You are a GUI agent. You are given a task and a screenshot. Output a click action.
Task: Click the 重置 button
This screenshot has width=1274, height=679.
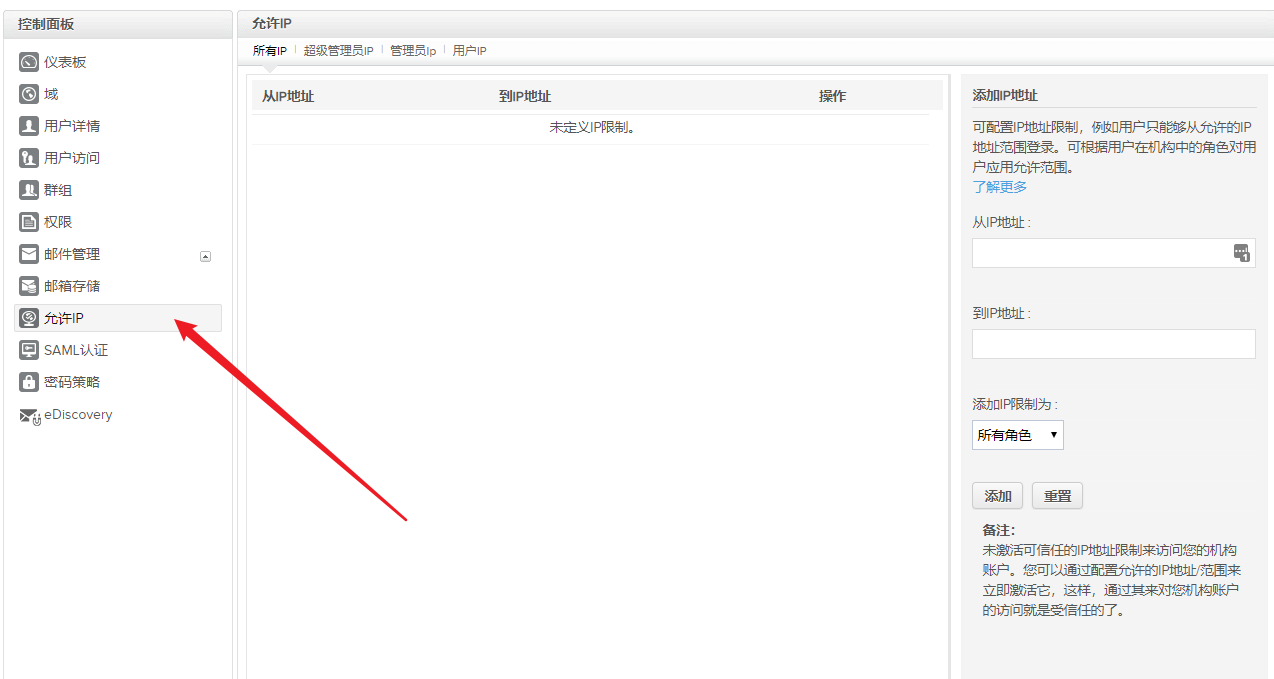pos(1057,496)
